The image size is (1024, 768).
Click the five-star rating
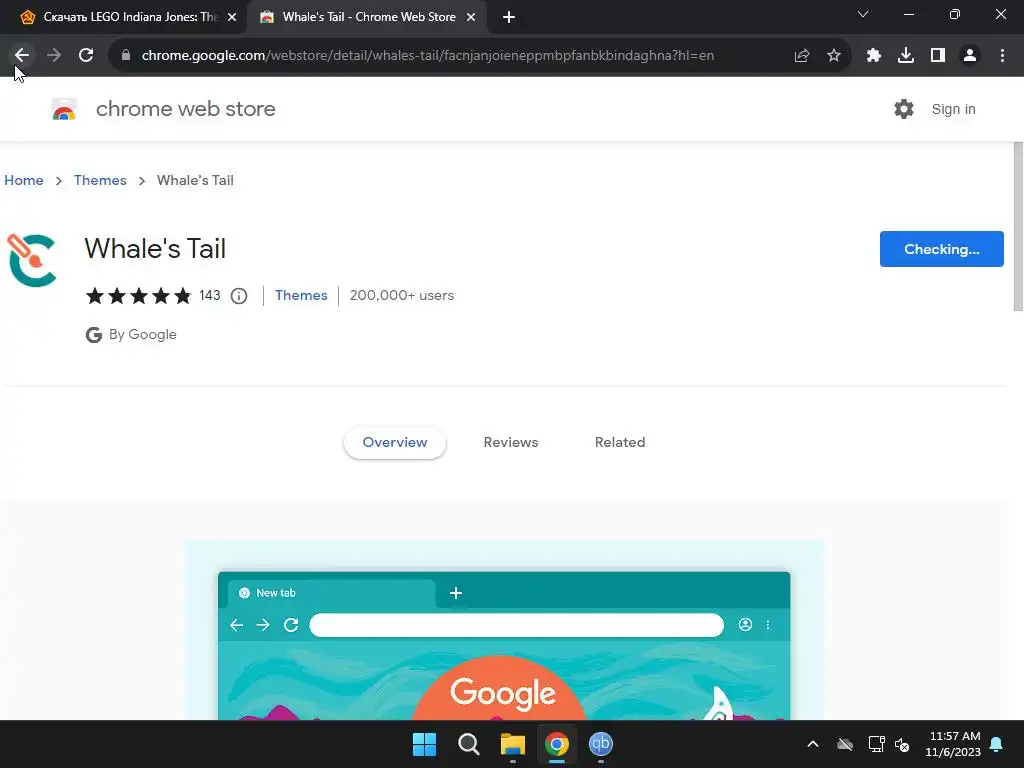point(138,296)
